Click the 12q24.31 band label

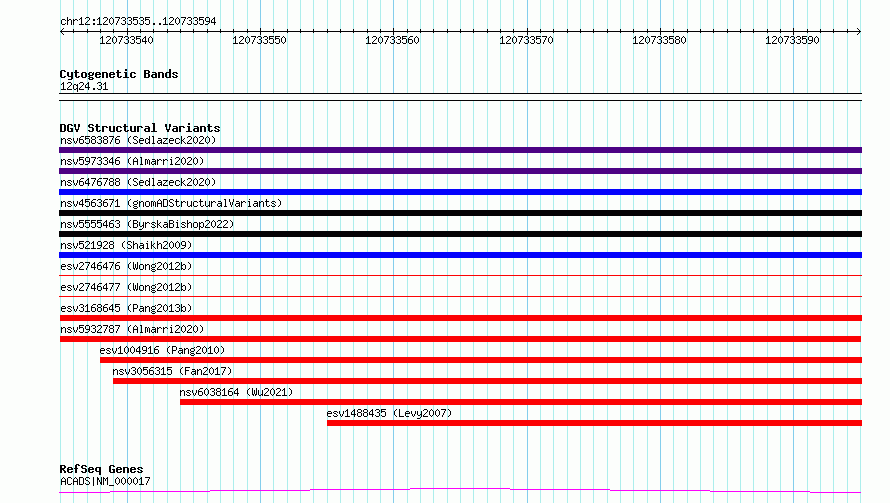click(84, 87)
